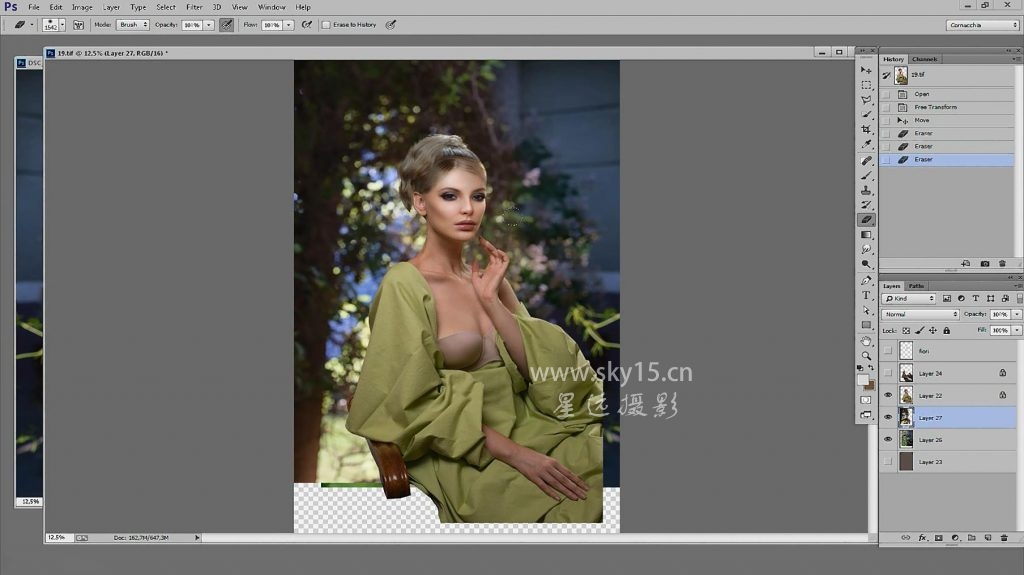The height and width of the screenshot is (575, 1024).
Task: Toggle tablet pressure controls opacity button
Action: [x=226, y=25]
